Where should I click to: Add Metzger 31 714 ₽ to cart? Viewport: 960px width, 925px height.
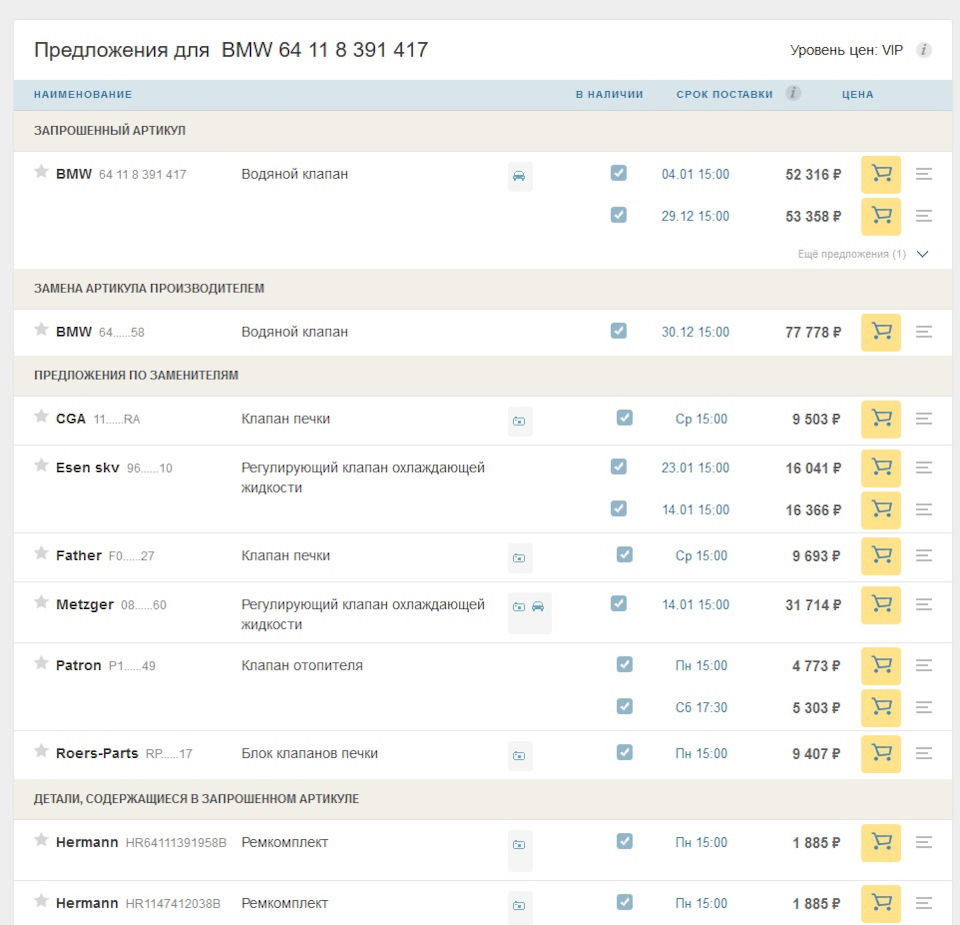coord(880,605)
